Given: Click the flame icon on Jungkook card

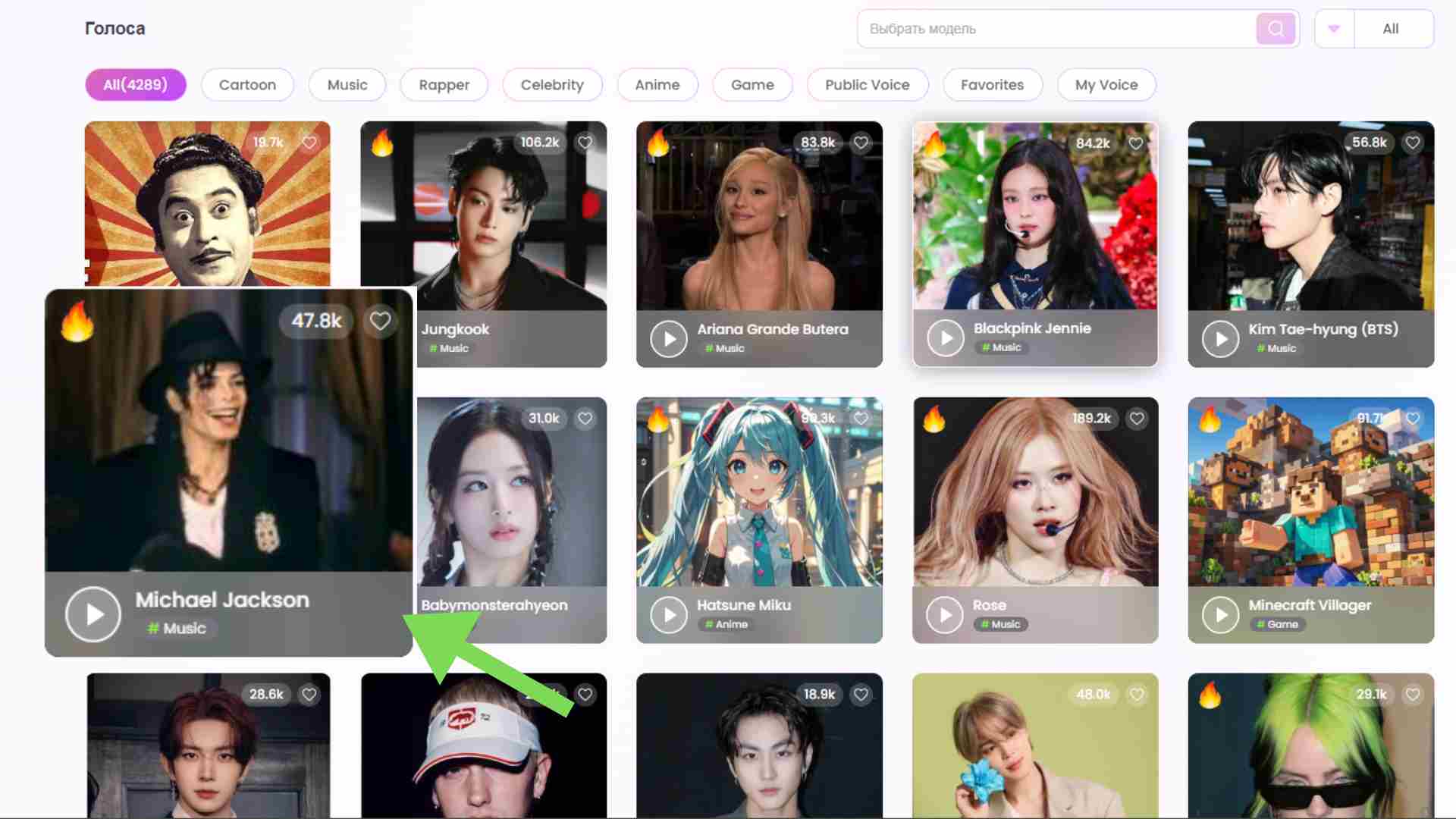Looking at the screenshot, I should click(382, 143).
